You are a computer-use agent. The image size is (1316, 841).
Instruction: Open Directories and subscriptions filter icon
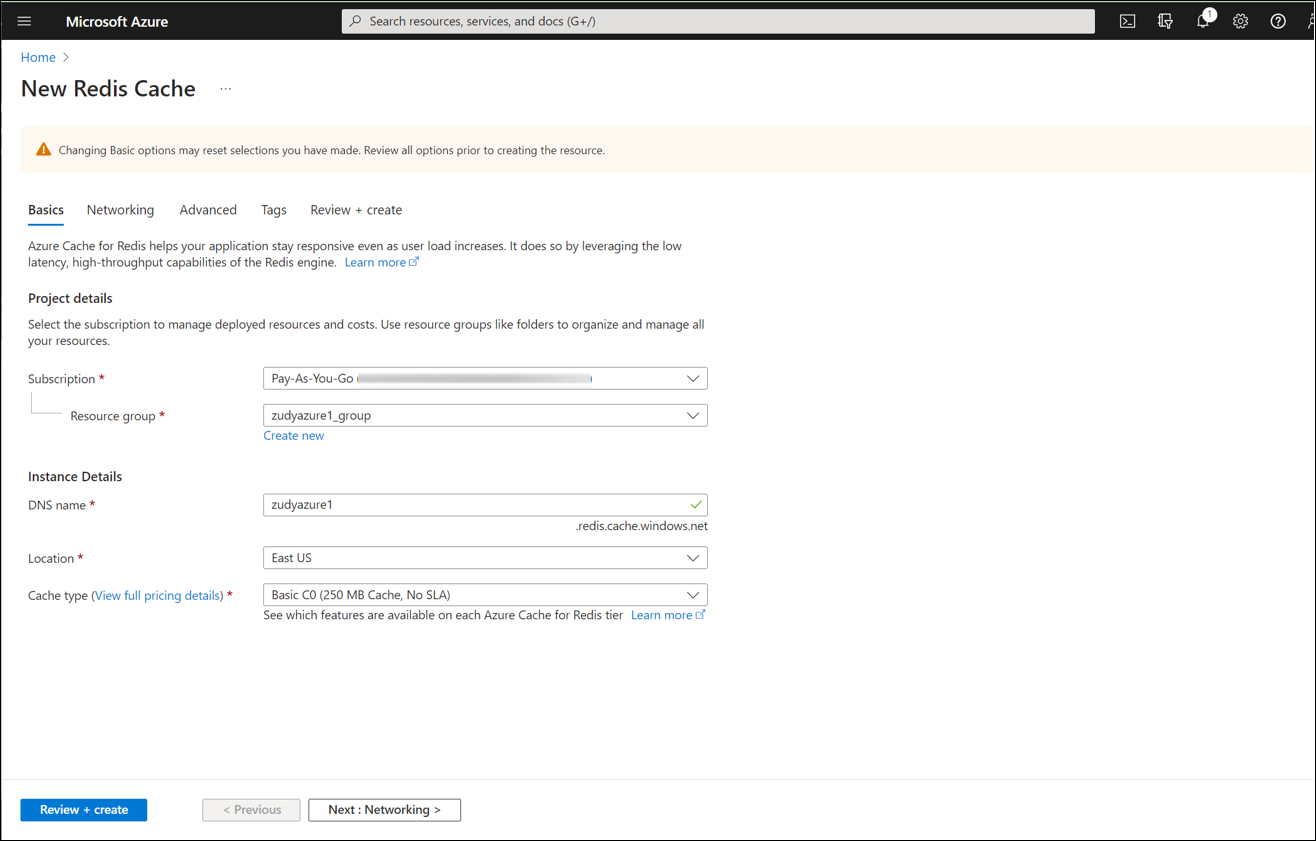click(x=1165, y=21)
